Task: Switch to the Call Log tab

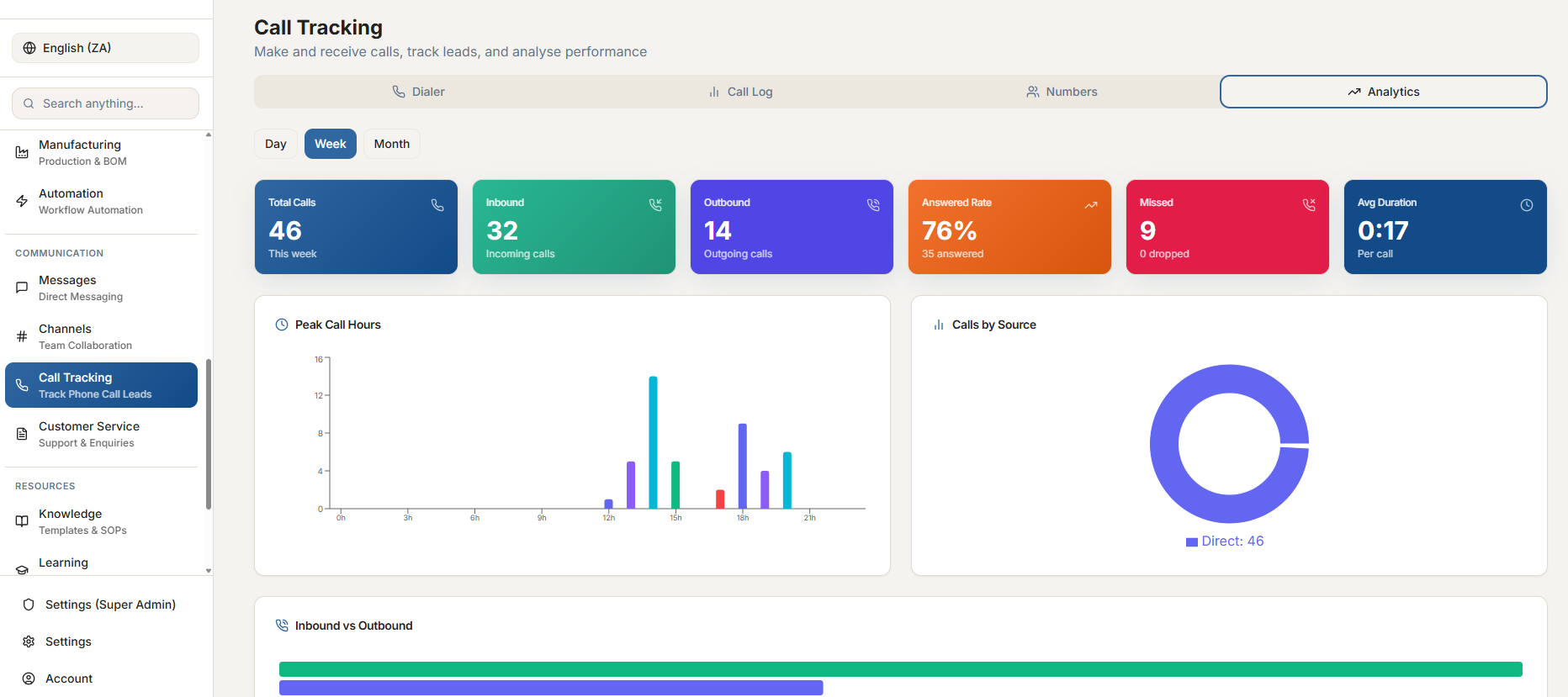Action: tap(740, 92)
